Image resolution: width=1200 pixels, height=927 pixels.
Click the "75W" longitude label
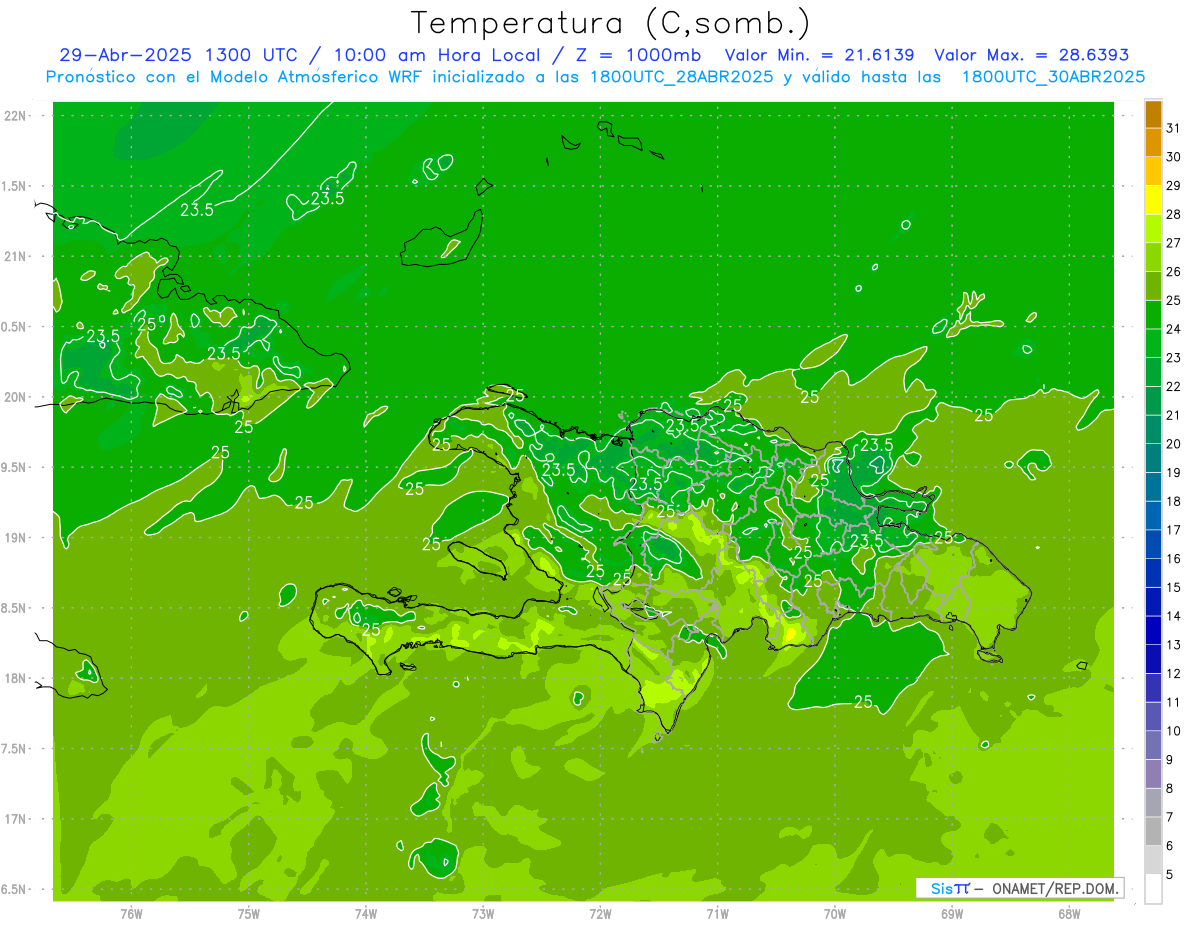pos(249,914)
